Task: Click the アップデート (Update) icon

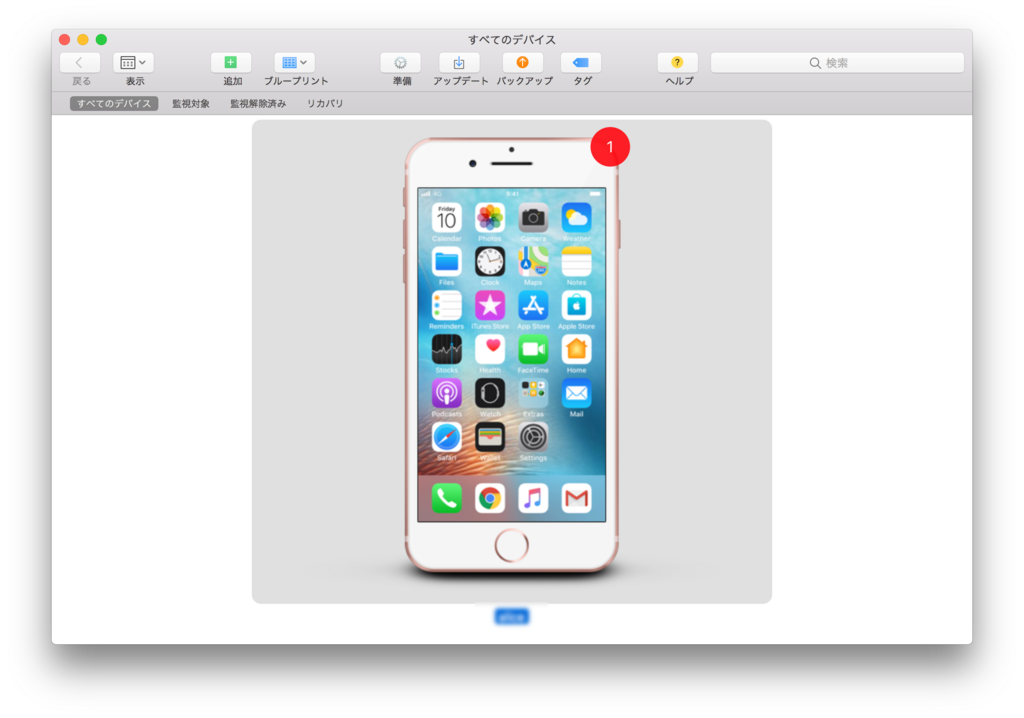Action: click(x=459, y=63)
